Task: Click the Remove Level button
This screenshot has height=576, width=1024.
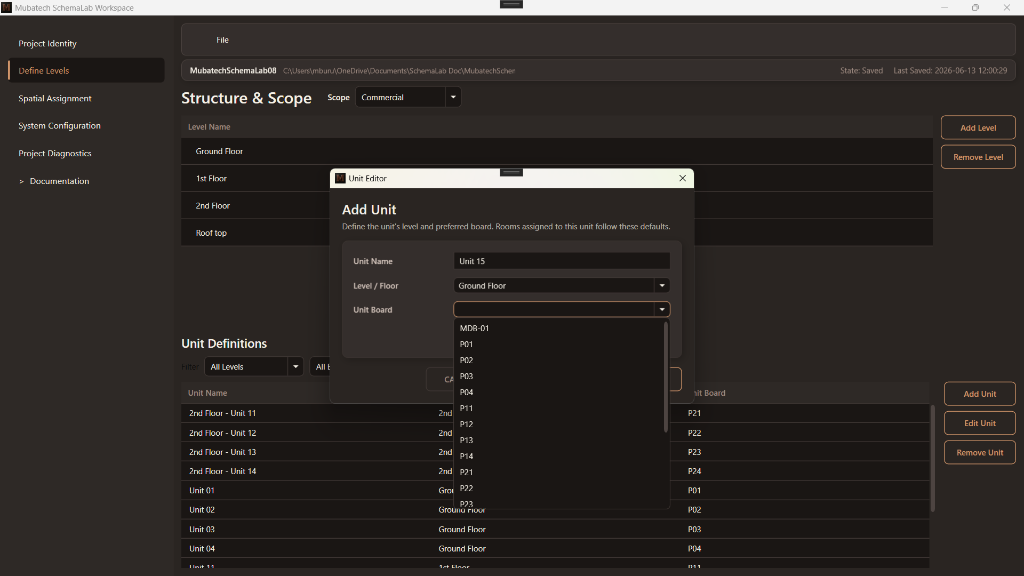Action: pyautogui.click(x=978, y=157)
